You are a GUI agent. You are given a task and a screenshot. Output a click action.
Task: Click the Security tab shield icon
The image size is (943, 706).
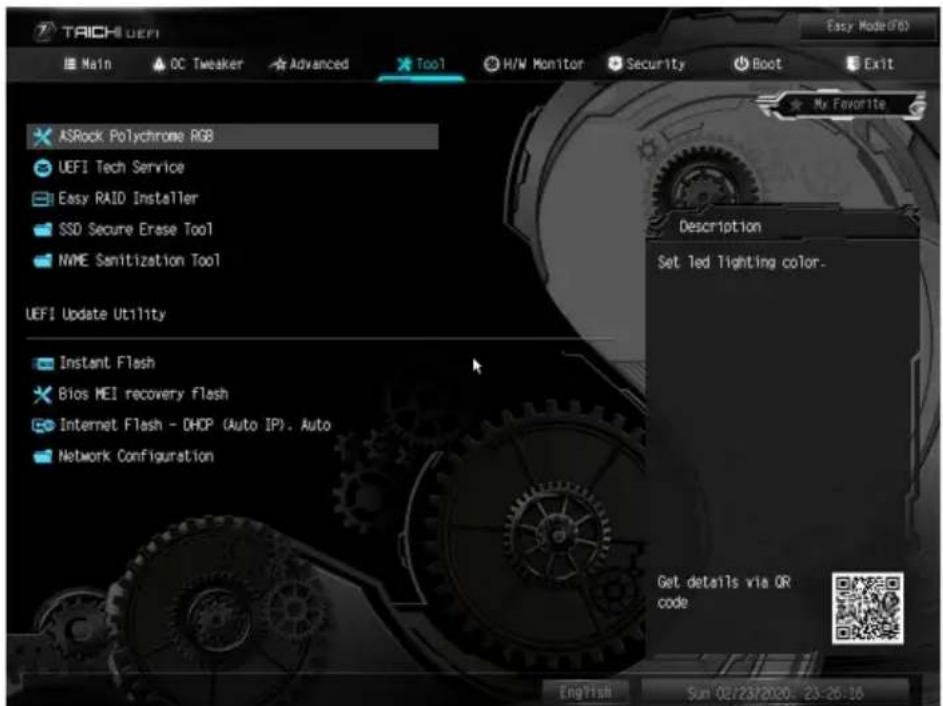click(615, 64)
